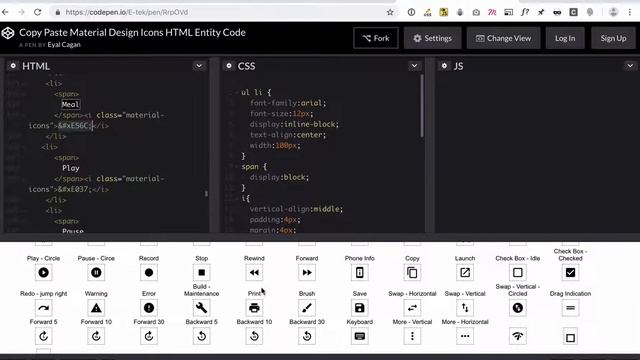Click the word Play in HTML editor
640x360 pixels.
pos(71,168)
